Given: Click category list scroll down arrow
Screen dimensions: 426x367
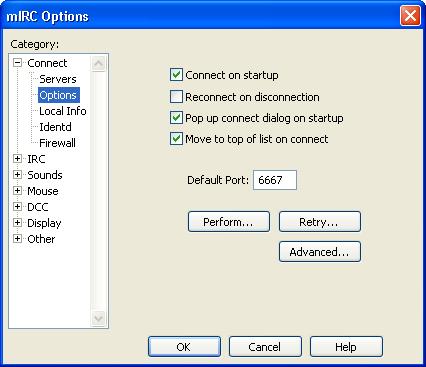Looking at the screenshot, I should coord(98,318).
